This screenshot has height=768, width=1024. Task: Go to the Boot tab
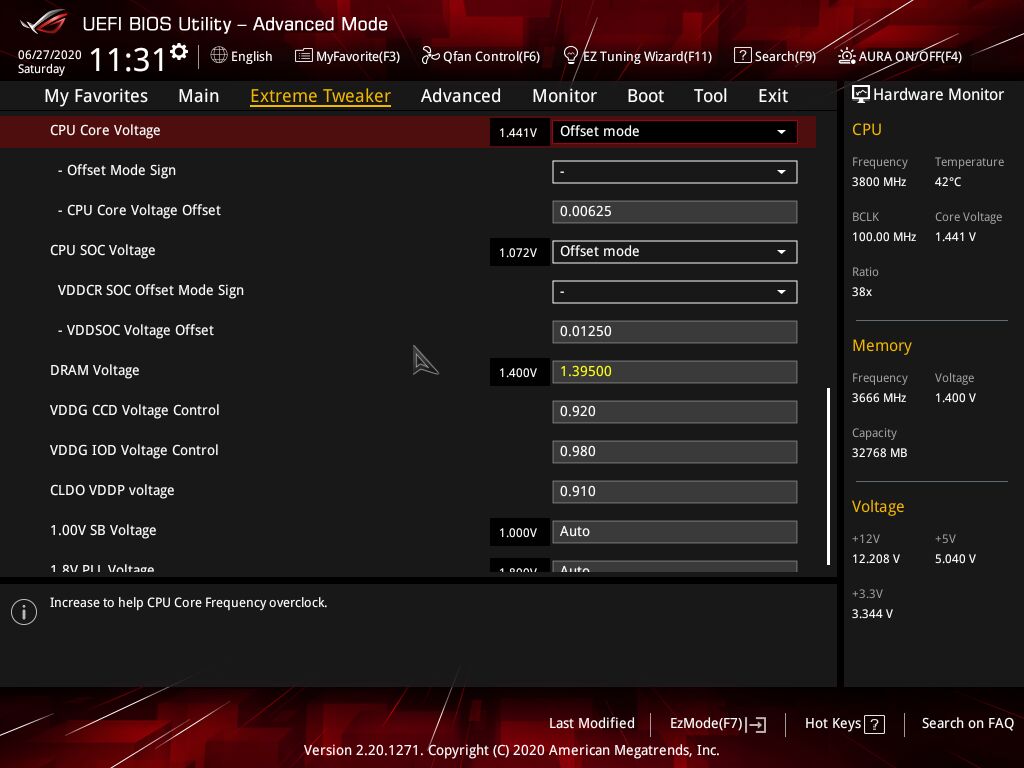pyautogui.click(x=645, y=95)
